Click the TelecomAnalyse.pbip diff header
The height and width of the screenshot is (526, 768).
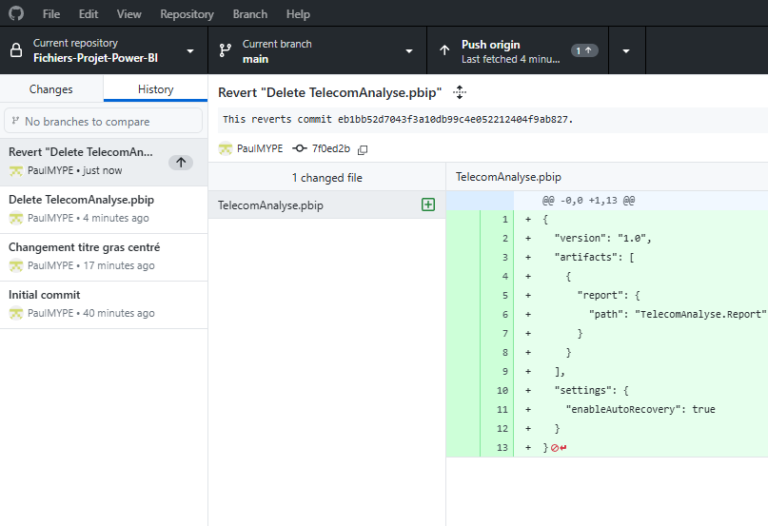508,177
